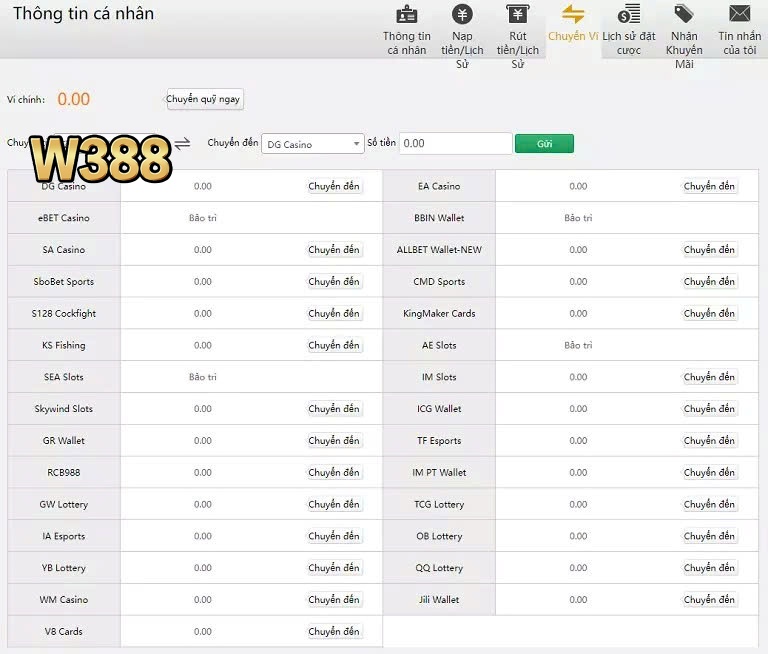The width and height of the screenshot is (768, 654).
Task: Click Chuyển đến for ICG Wallet
Action: (709, 409)
